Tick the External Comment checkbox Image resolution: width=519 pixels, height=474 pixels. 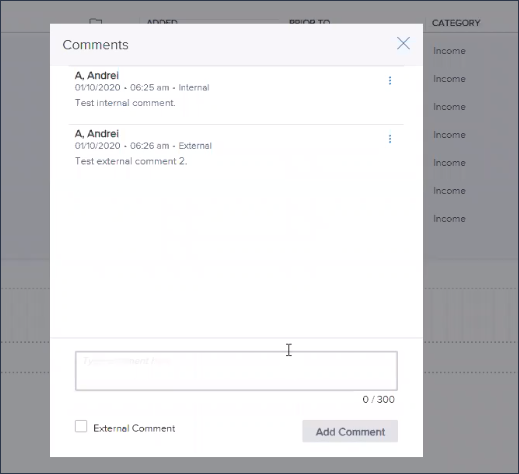81,426
